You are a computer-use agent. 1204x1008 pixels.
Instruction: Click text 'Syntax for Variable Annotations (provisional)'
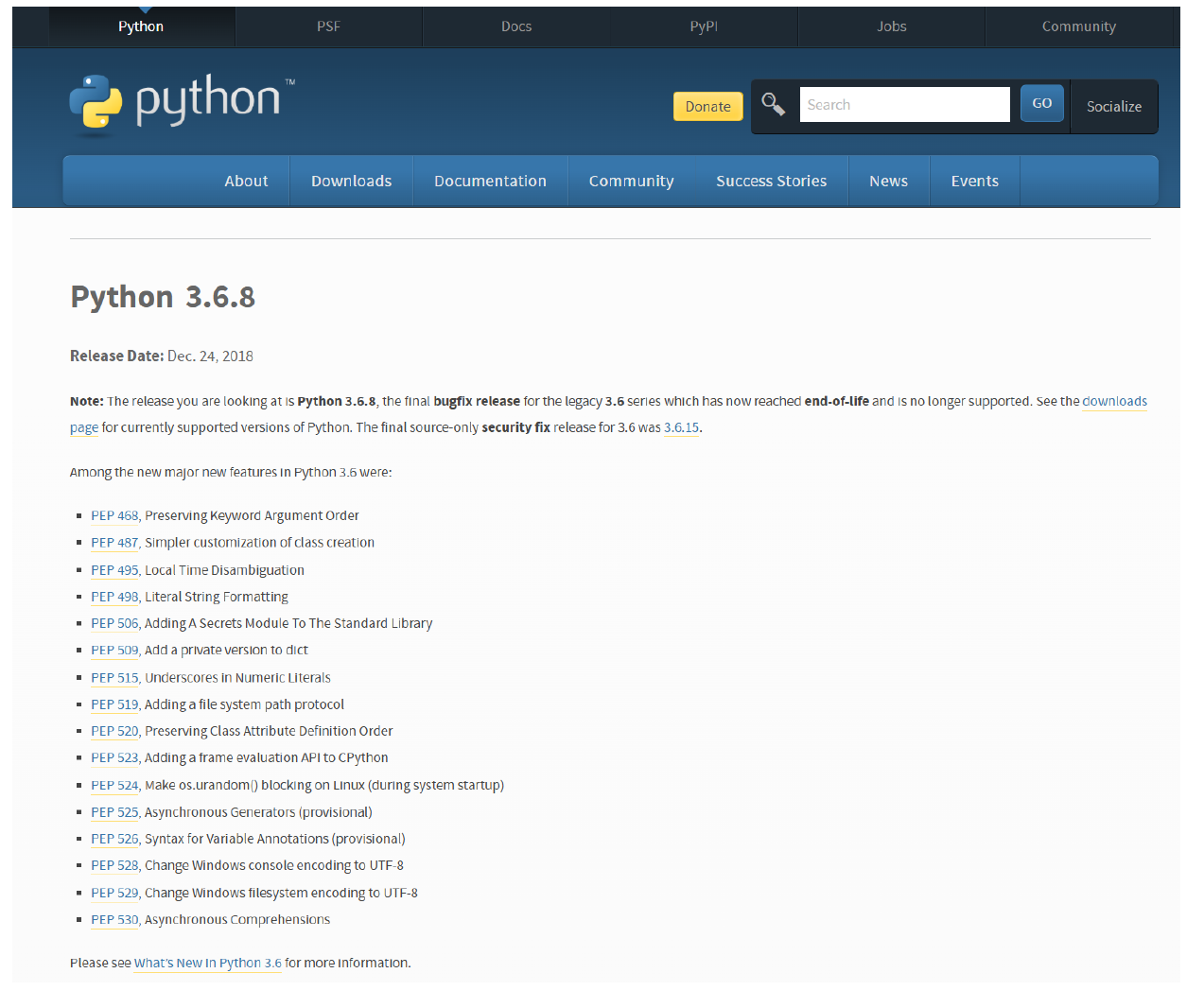(275, 839)
